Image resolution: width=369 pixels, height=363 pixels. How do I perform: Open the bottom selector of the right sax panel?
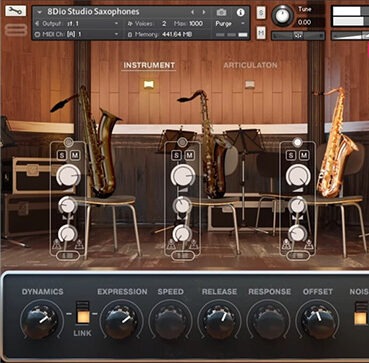(298, 256)
